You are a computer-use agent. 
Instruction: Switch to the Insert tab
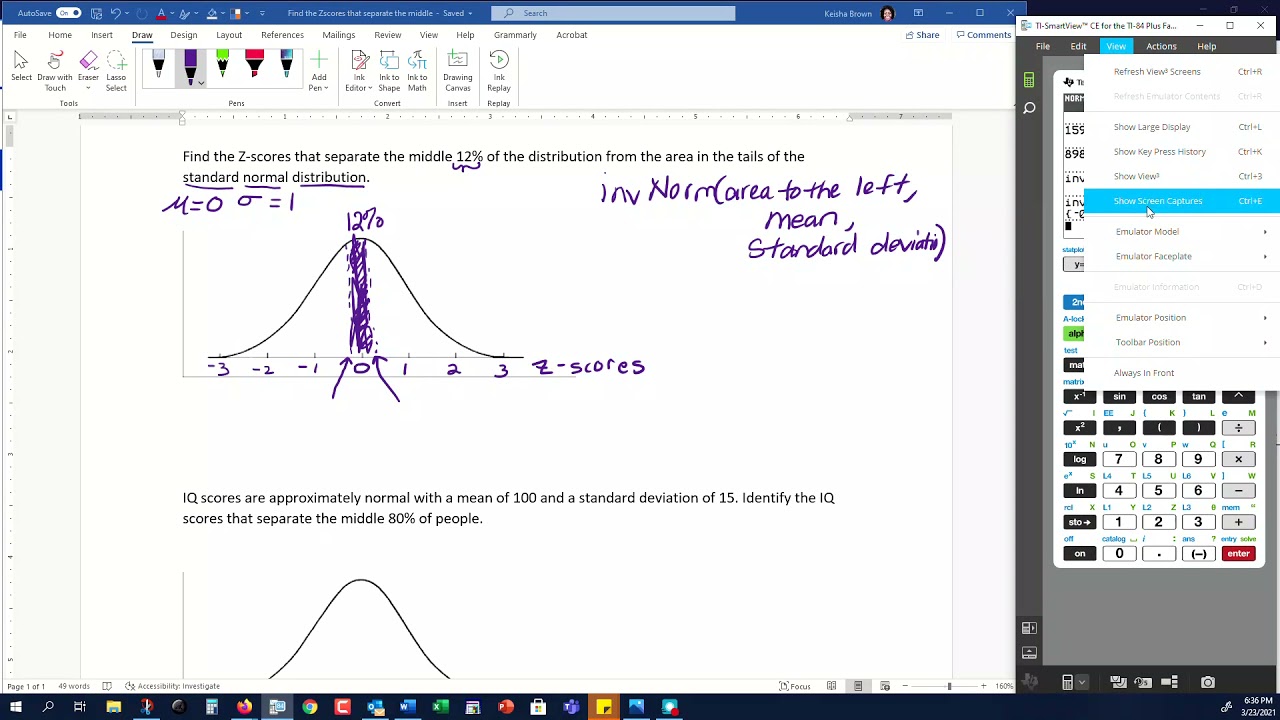(x=102, y=35)
